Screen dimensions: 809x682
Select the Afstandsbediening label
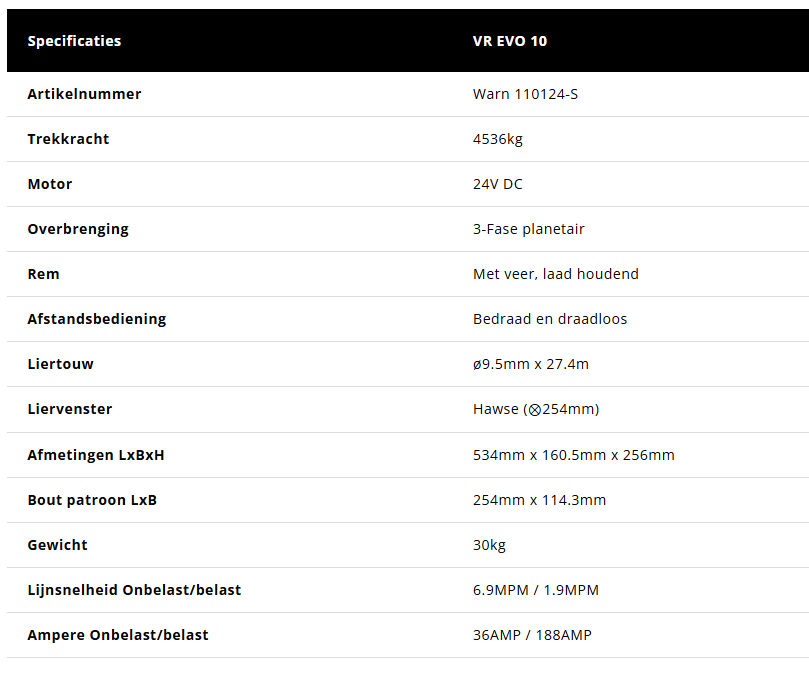[97, 319]
